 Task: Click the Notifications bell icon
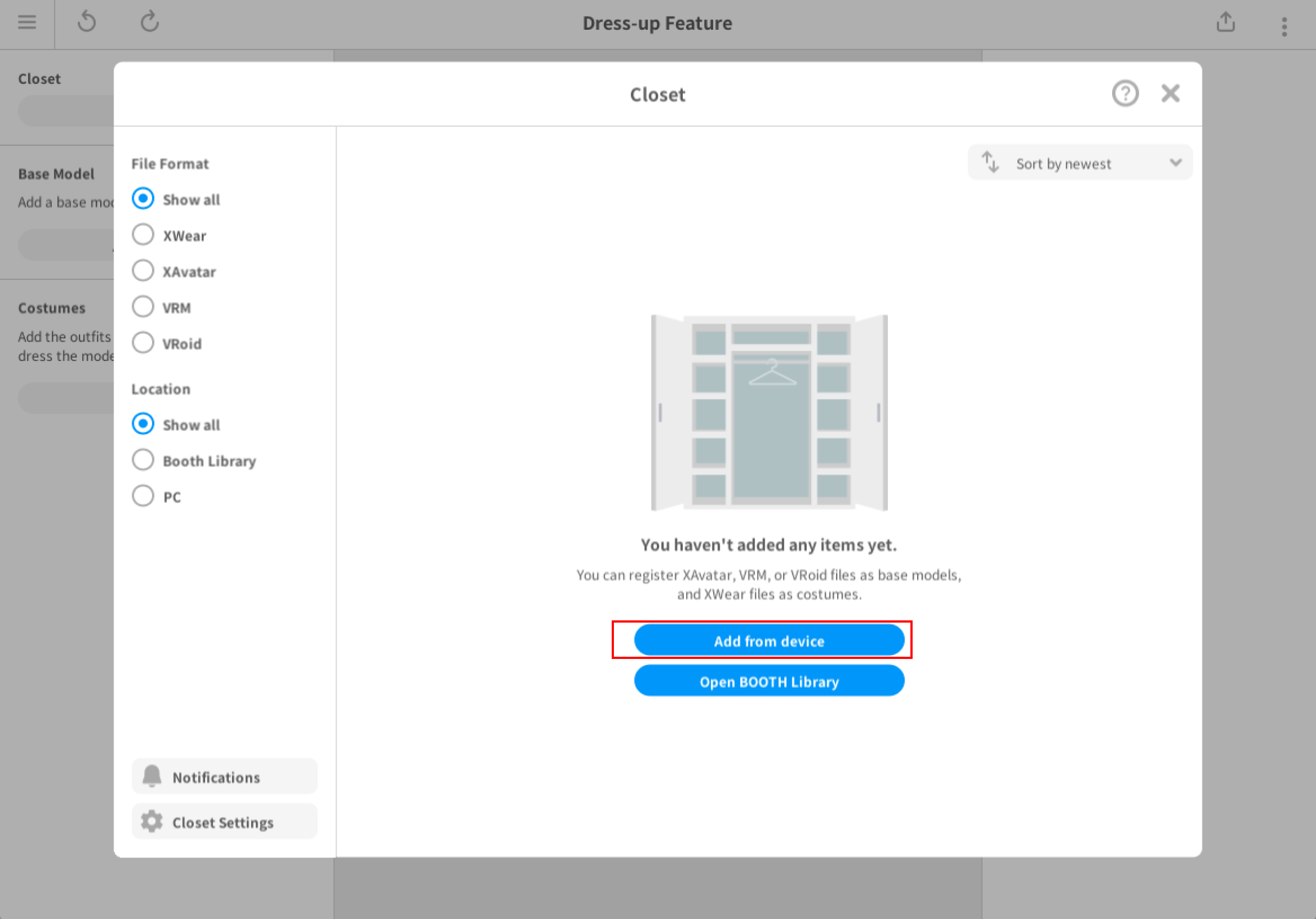coord(152,776)
